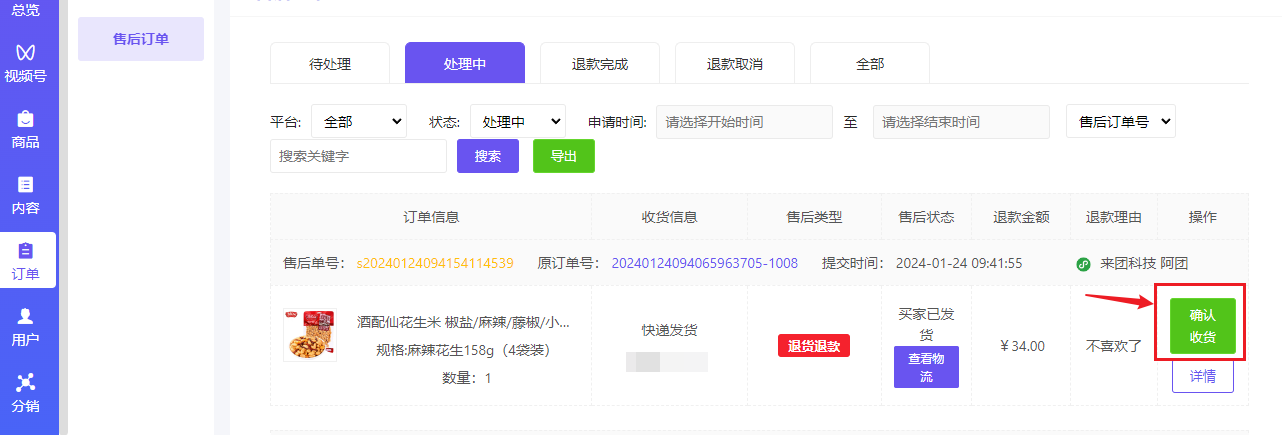Screen dimensions: 1282x435
Task: Open the 平台 dropdown showing 全部
Action: tap(359, 122)
